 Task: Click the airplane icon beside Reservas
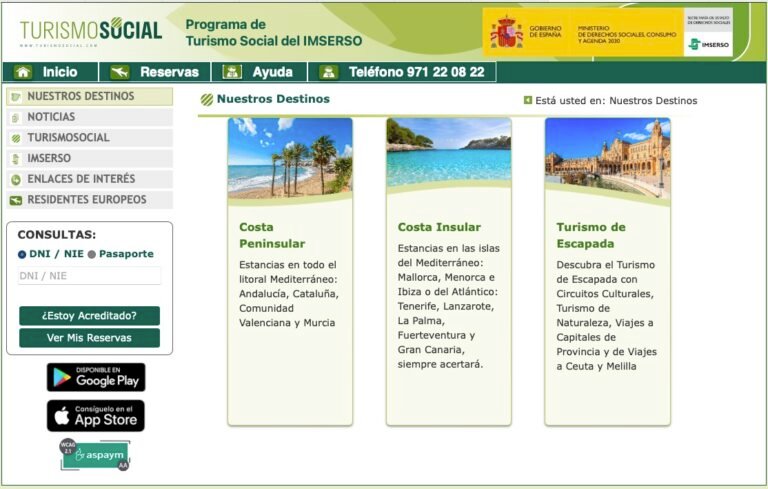click(x=120, y=72)
